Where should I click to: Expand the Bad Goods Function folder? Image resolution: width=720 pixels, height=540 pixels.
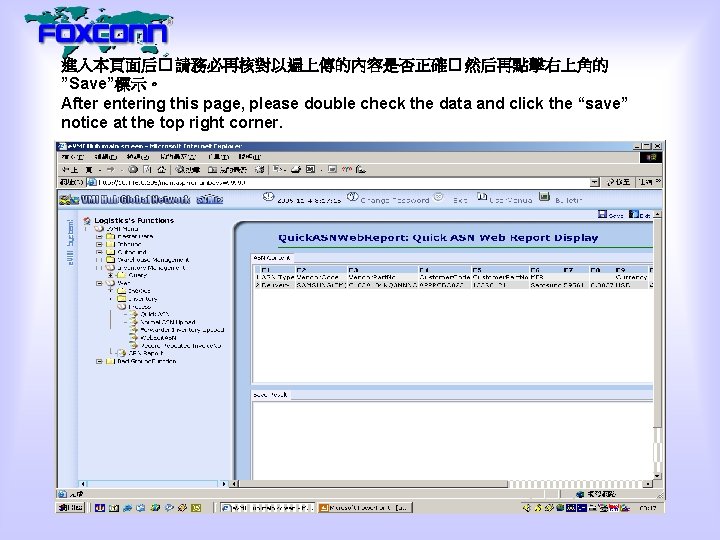(99, 361)
